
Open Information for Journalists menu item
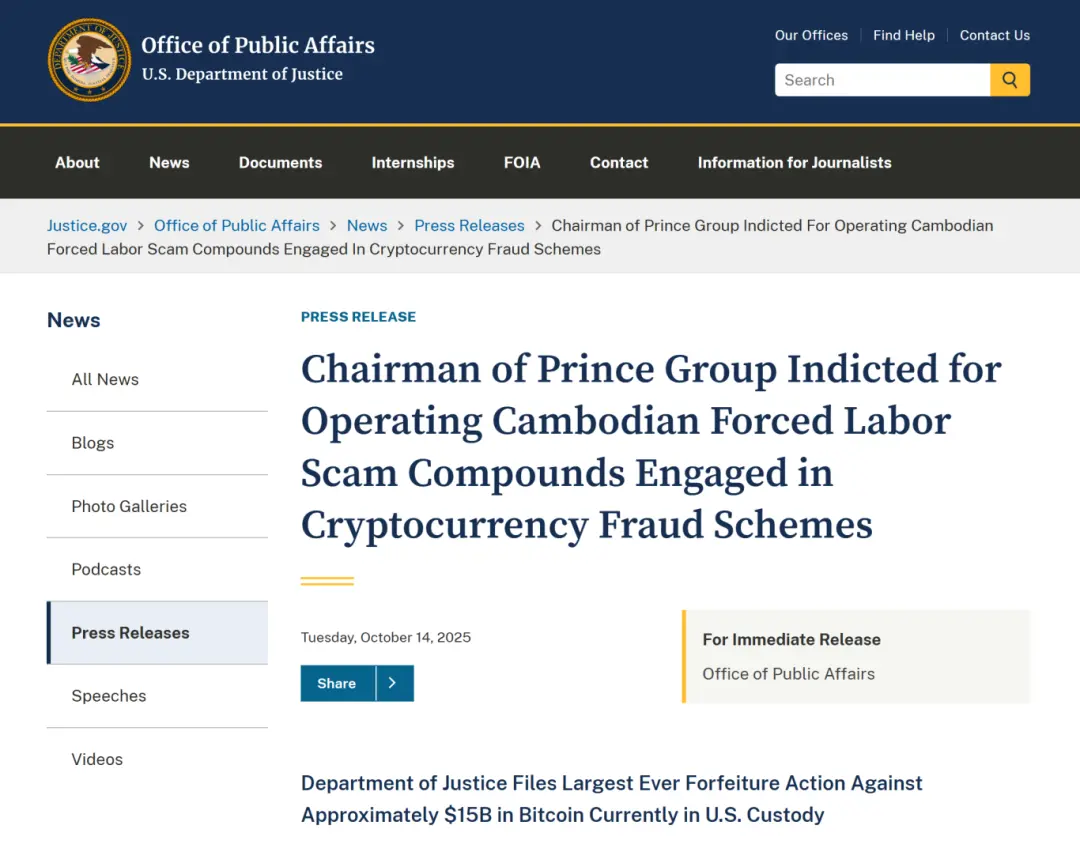click(794, 162)
